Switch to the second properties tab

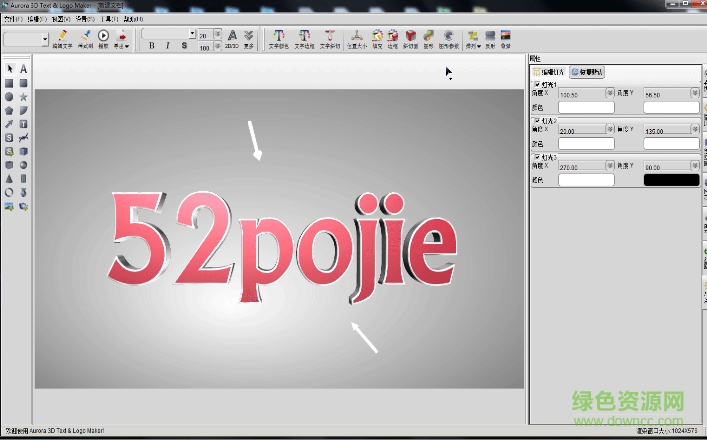tap(587, 72)
